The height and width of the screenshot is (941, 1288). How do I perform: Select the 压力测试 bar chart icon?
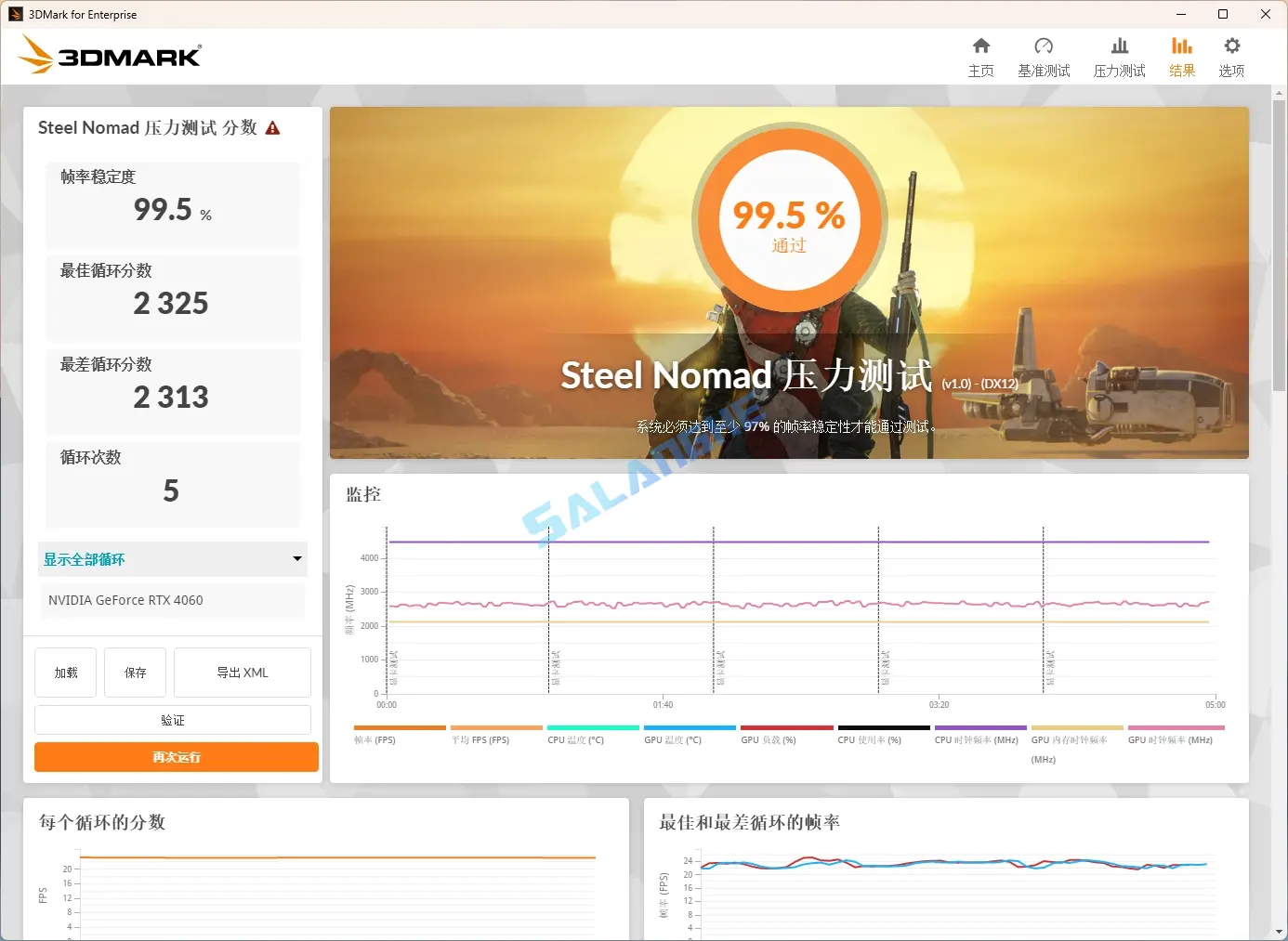click(1119, 54)
